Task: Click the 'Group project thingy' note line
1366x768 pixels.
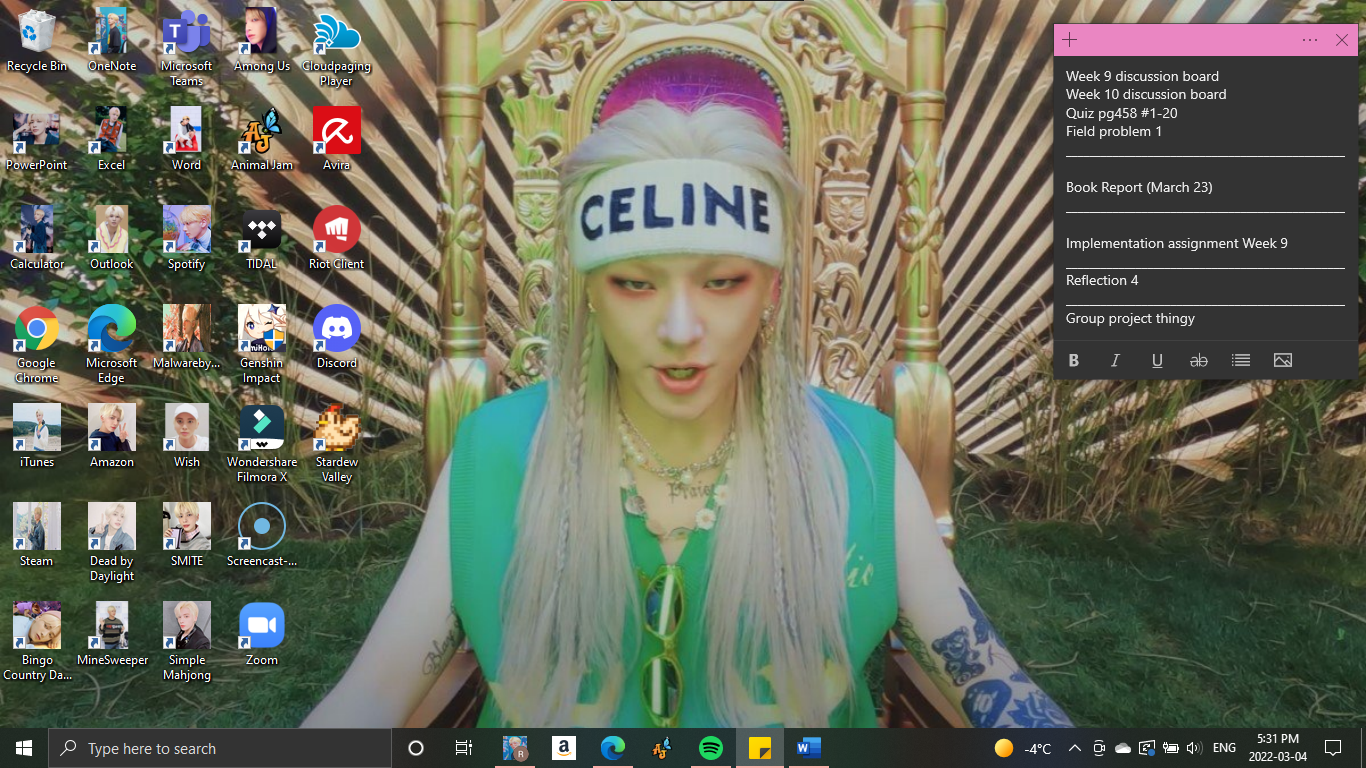Action: 1130,318
